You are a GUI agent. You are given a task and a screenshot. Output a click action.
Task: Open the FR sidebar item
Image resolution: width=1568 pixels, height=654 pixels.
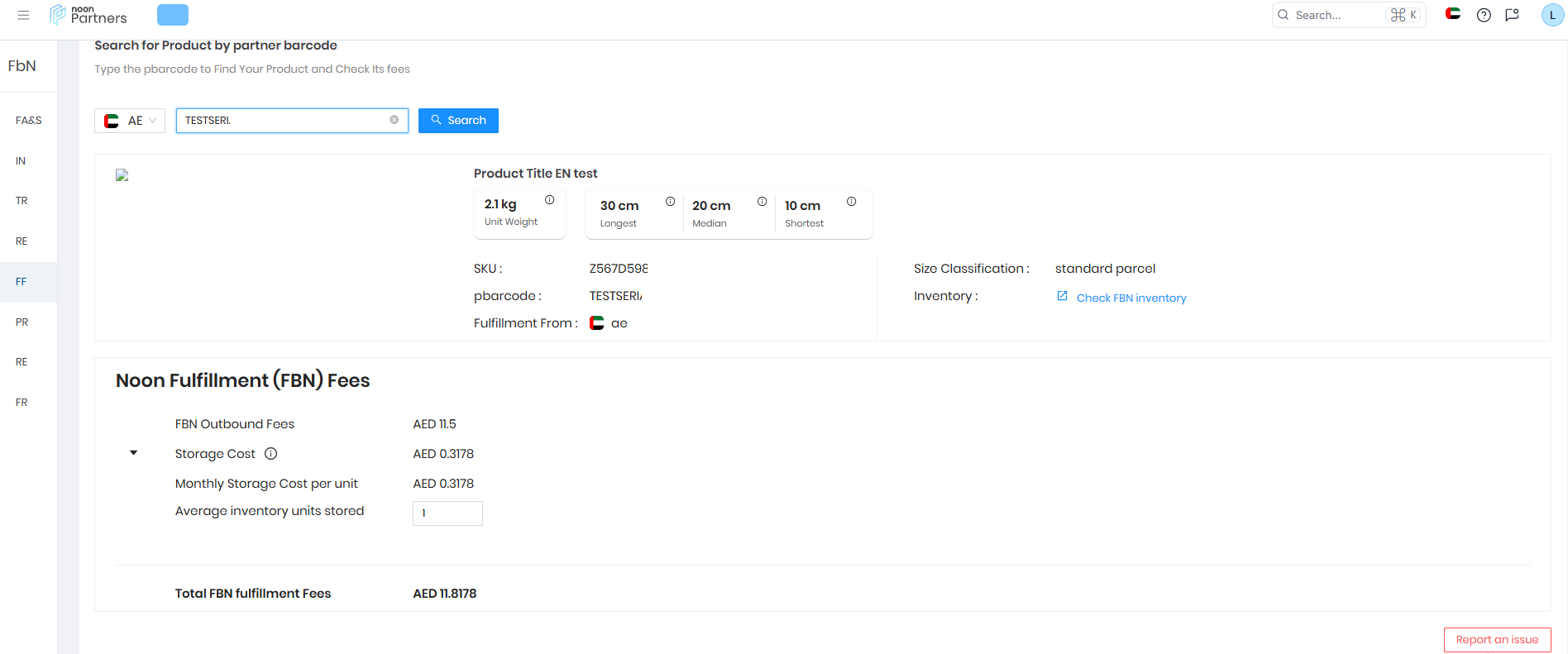click(x=28, y=403)
